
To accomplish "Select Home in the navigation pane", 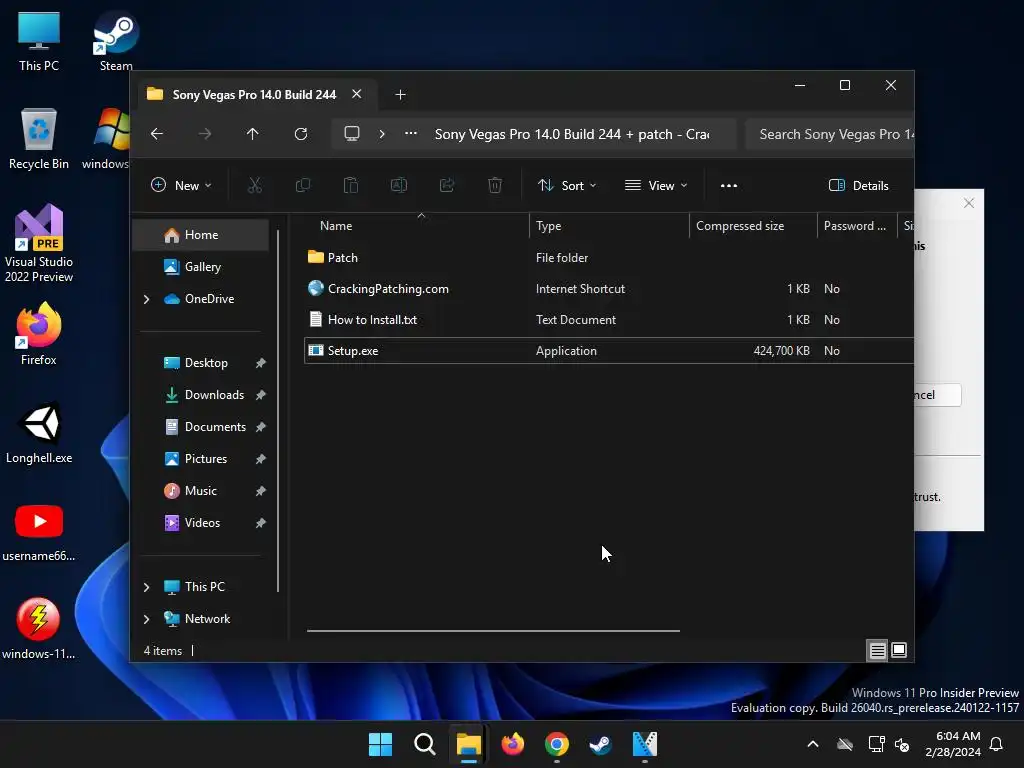I will 200,235.
